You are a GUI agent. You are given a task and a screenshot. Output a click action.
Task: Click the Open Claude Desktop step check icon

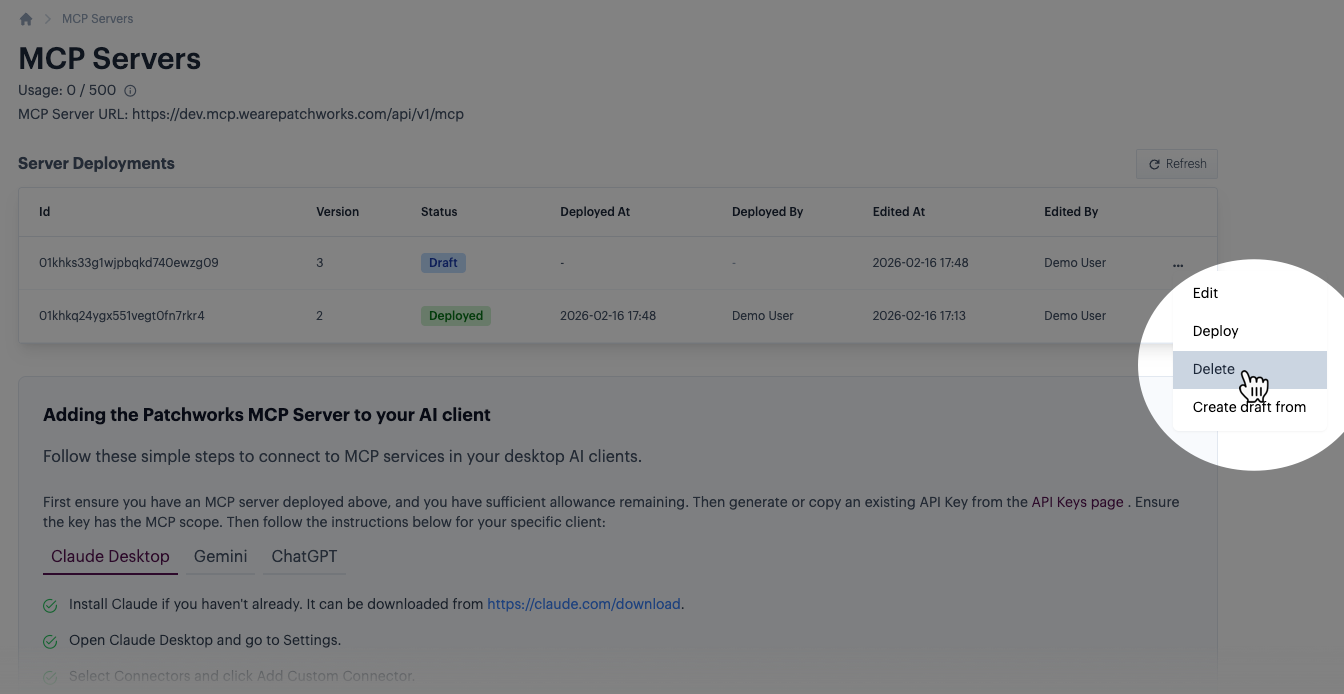point(50,641)
